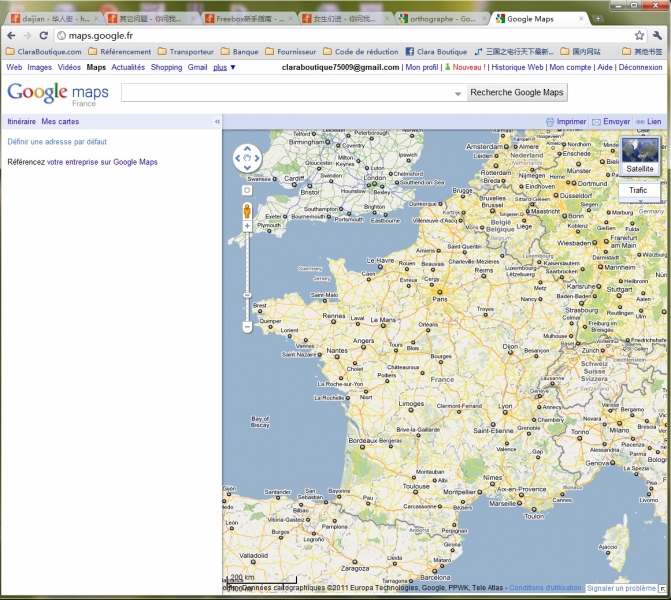Viewport: 671px width, 600px height.
Task: Collapse the left side panel
Action: pyautogui.click(x=217, y=122)
